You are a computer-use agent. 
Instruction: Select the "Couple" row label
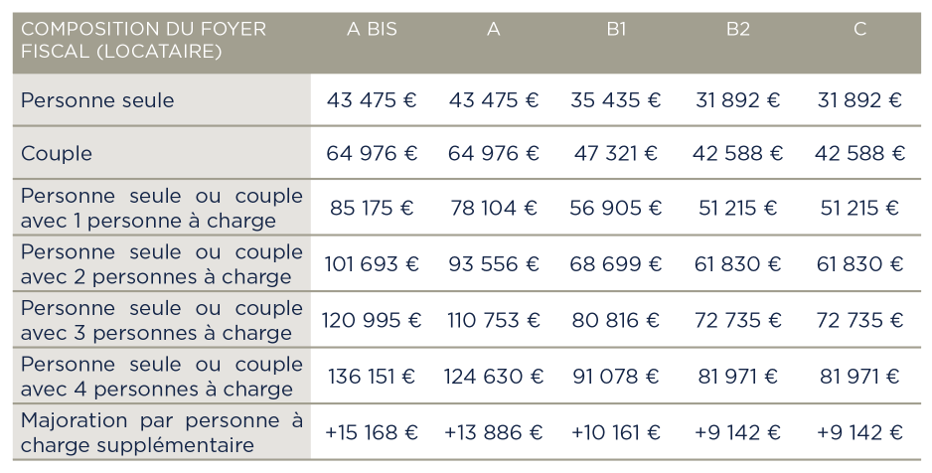tap(56, 153)
